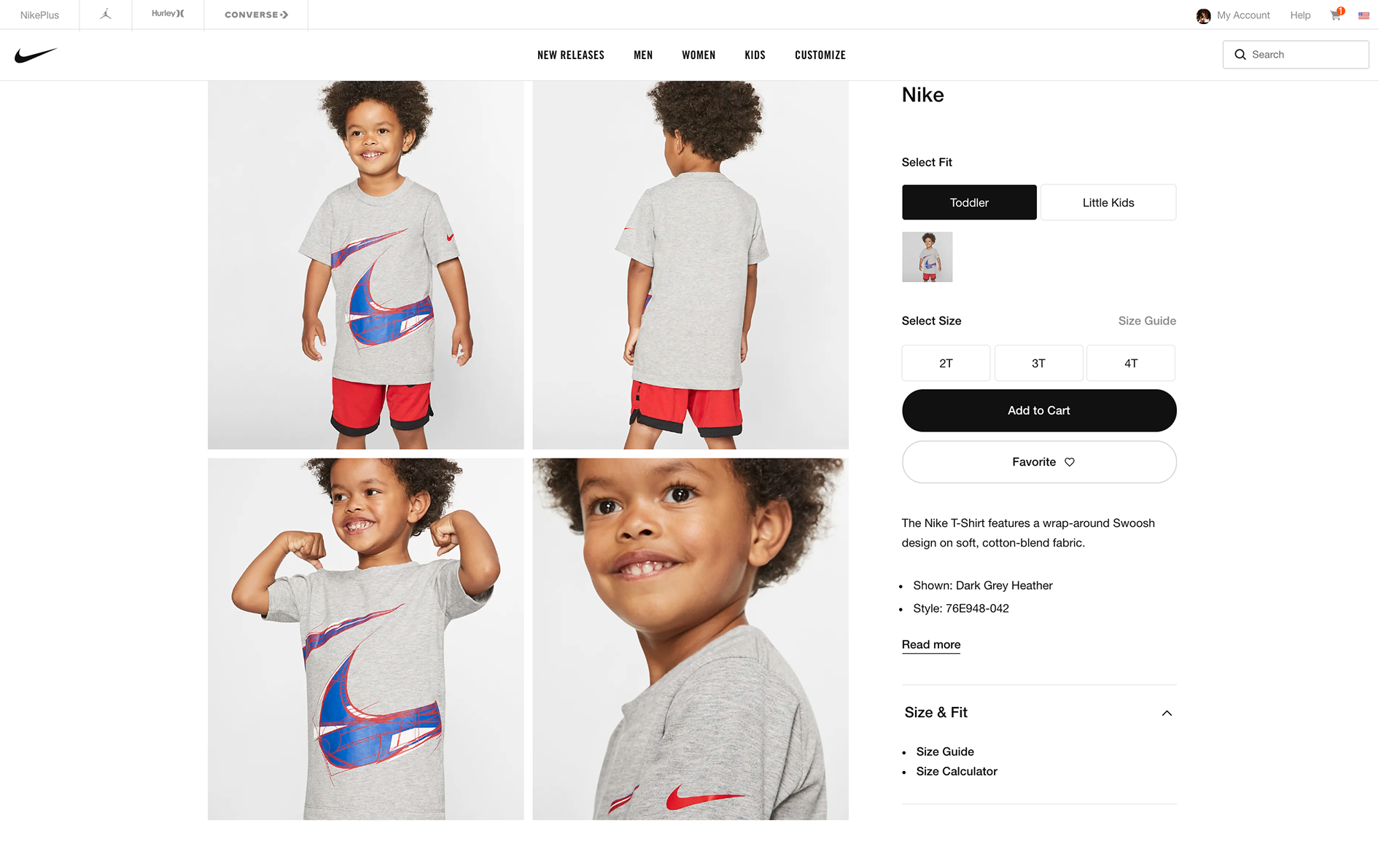The width and height of the screenshot is (1400, 860).
Task: Click the US flag region icon
Action: click(x=1364, y=15)
